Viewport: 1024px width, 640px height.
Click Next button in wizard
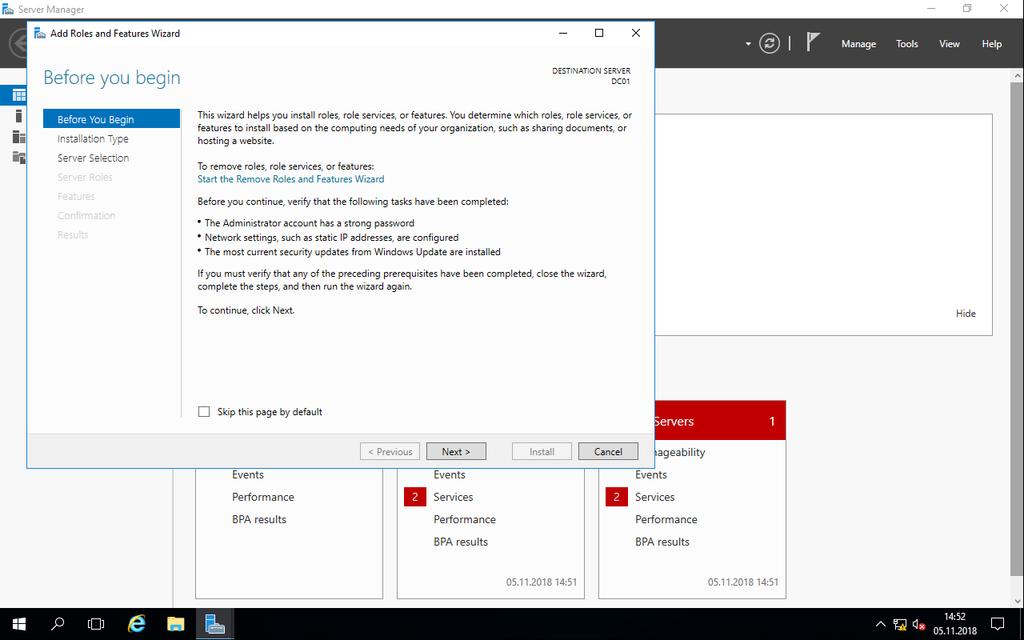(456, 451)
